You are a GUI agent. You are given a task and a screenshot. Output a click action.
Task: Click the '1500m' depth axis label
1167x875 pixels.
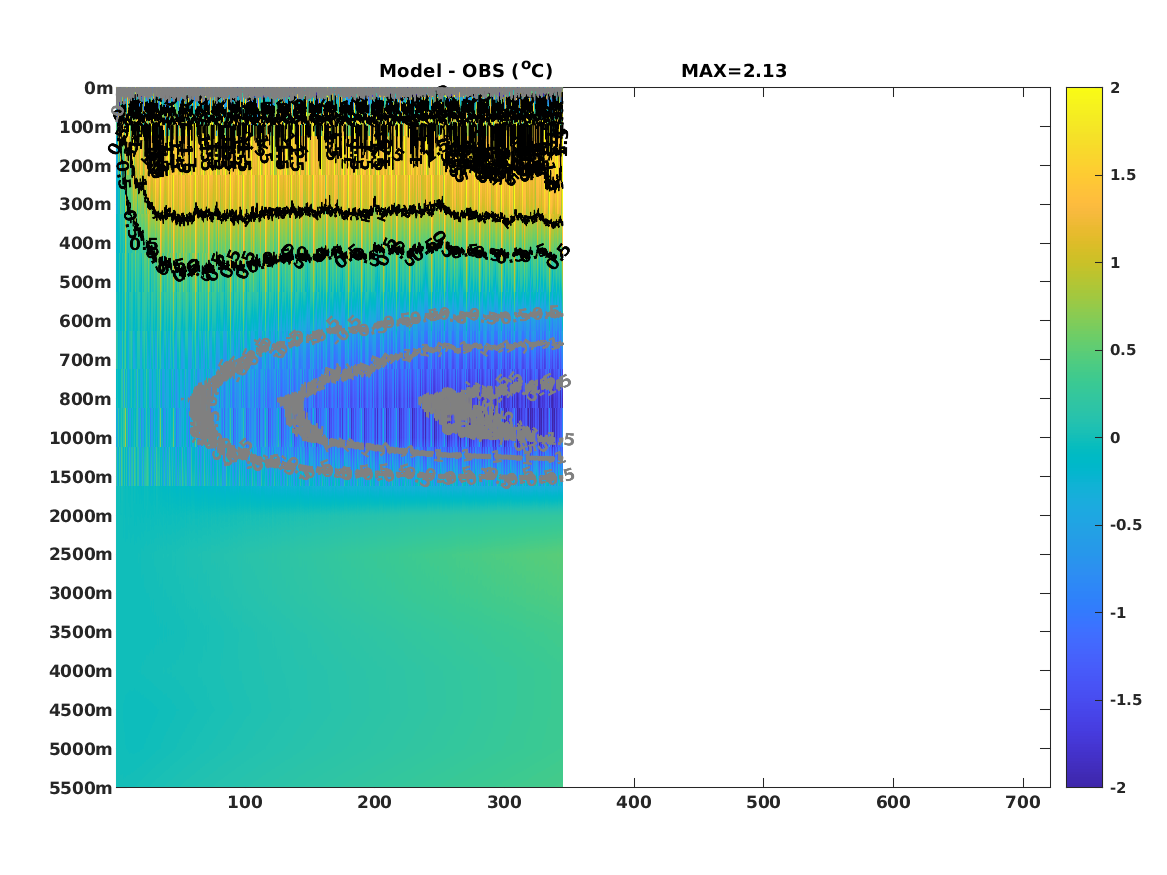pyautogui.click(x=81, y=477)
